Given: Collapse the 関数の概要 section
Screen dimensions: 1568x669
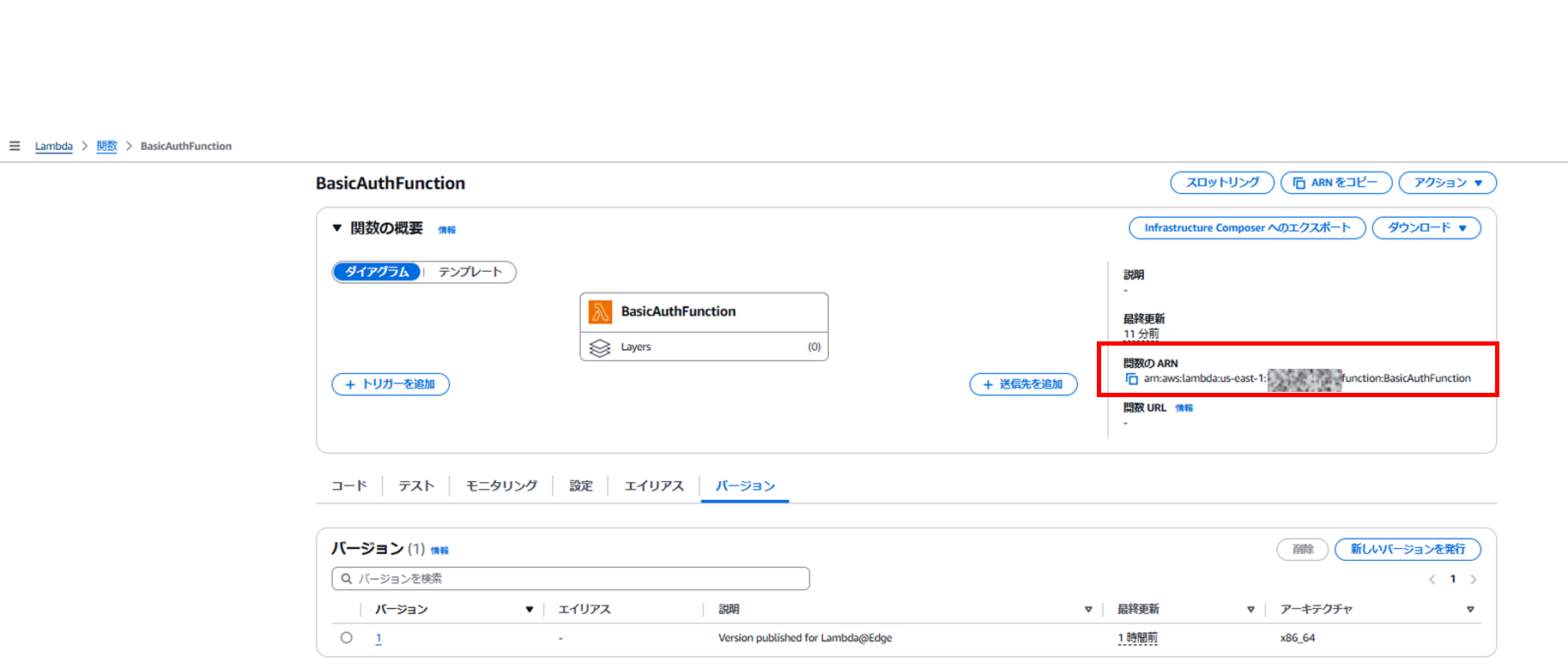Looking at the screenshot, I should 337,228.
